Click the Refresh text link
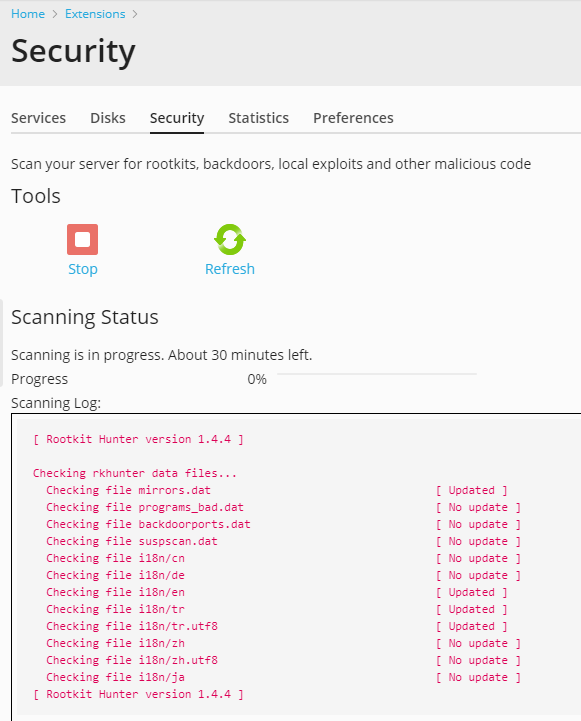Image resolution: width=581 pixels, height=721 pixels. [x=230, y=269]
